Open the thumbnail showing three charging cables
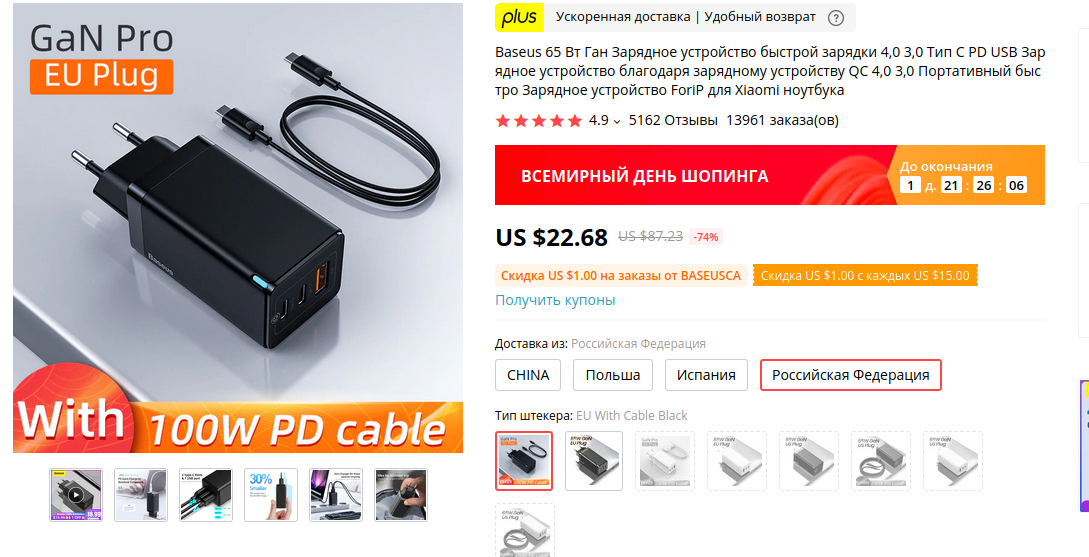The height and width of the screenshot is (557, 1089). 206,495
